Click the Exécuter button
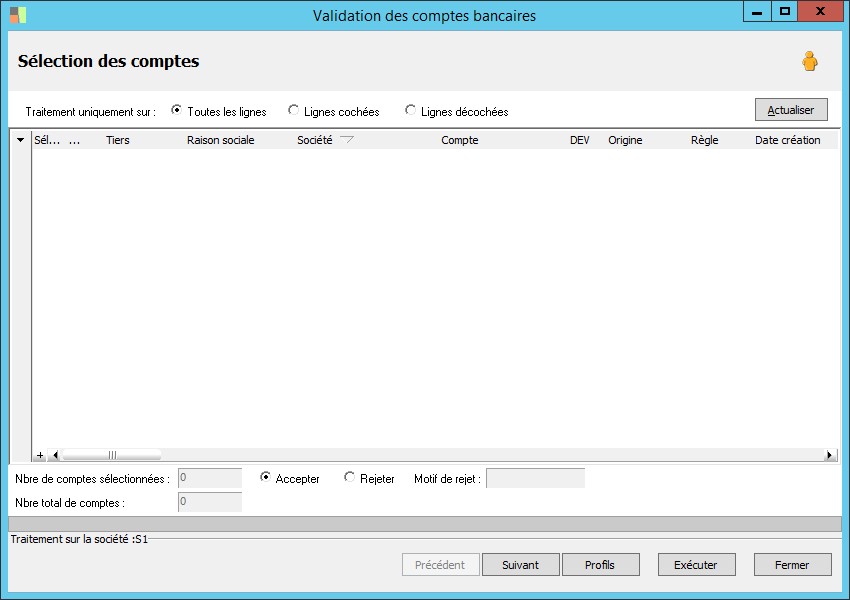850x600 pixels. pos(696,565)
